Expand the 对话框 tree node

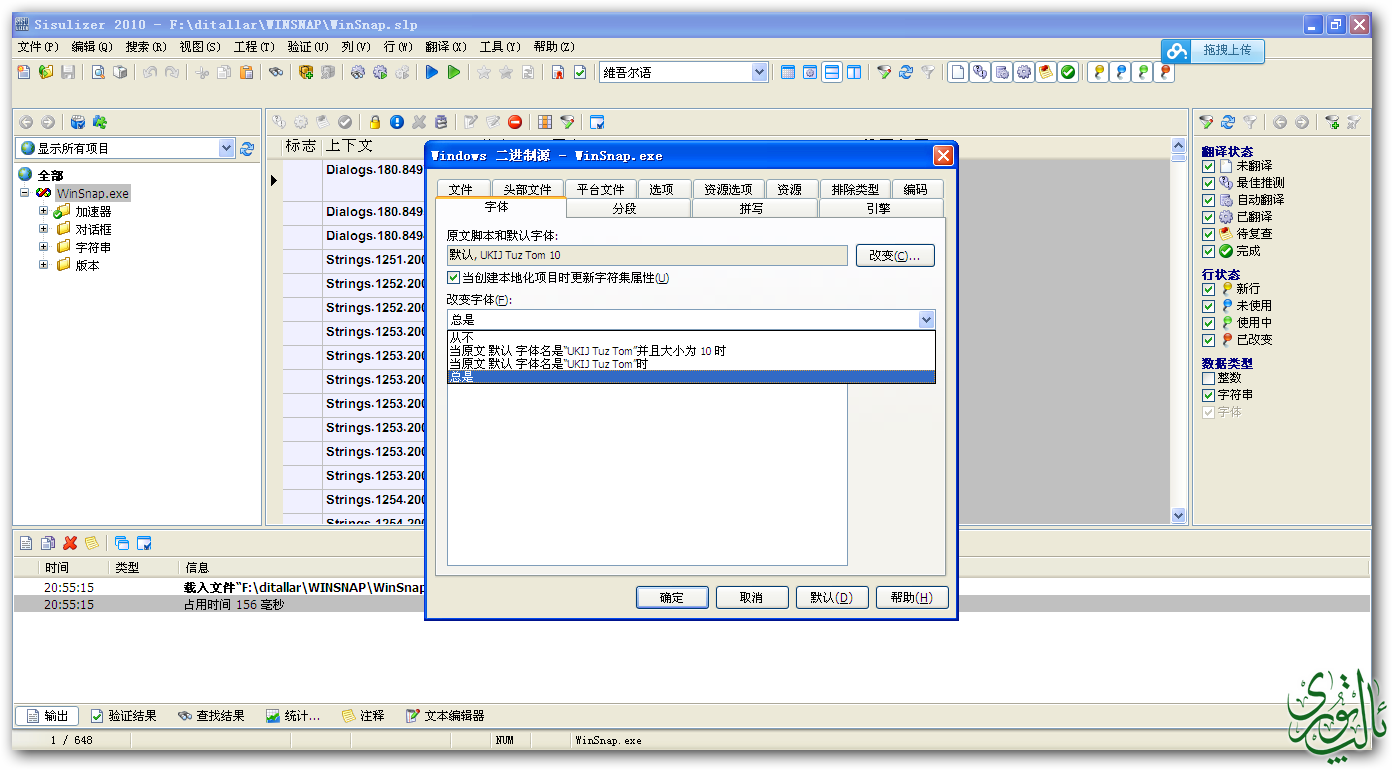44,229
